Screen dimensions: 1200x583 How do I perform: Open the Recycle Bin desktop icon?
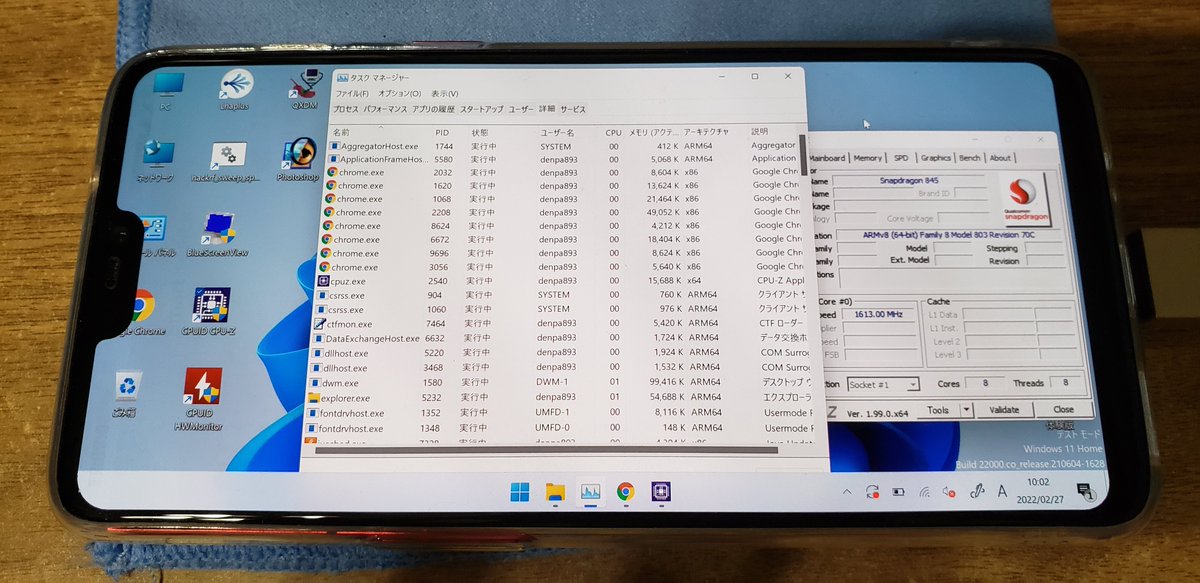(x=125, y=392)
